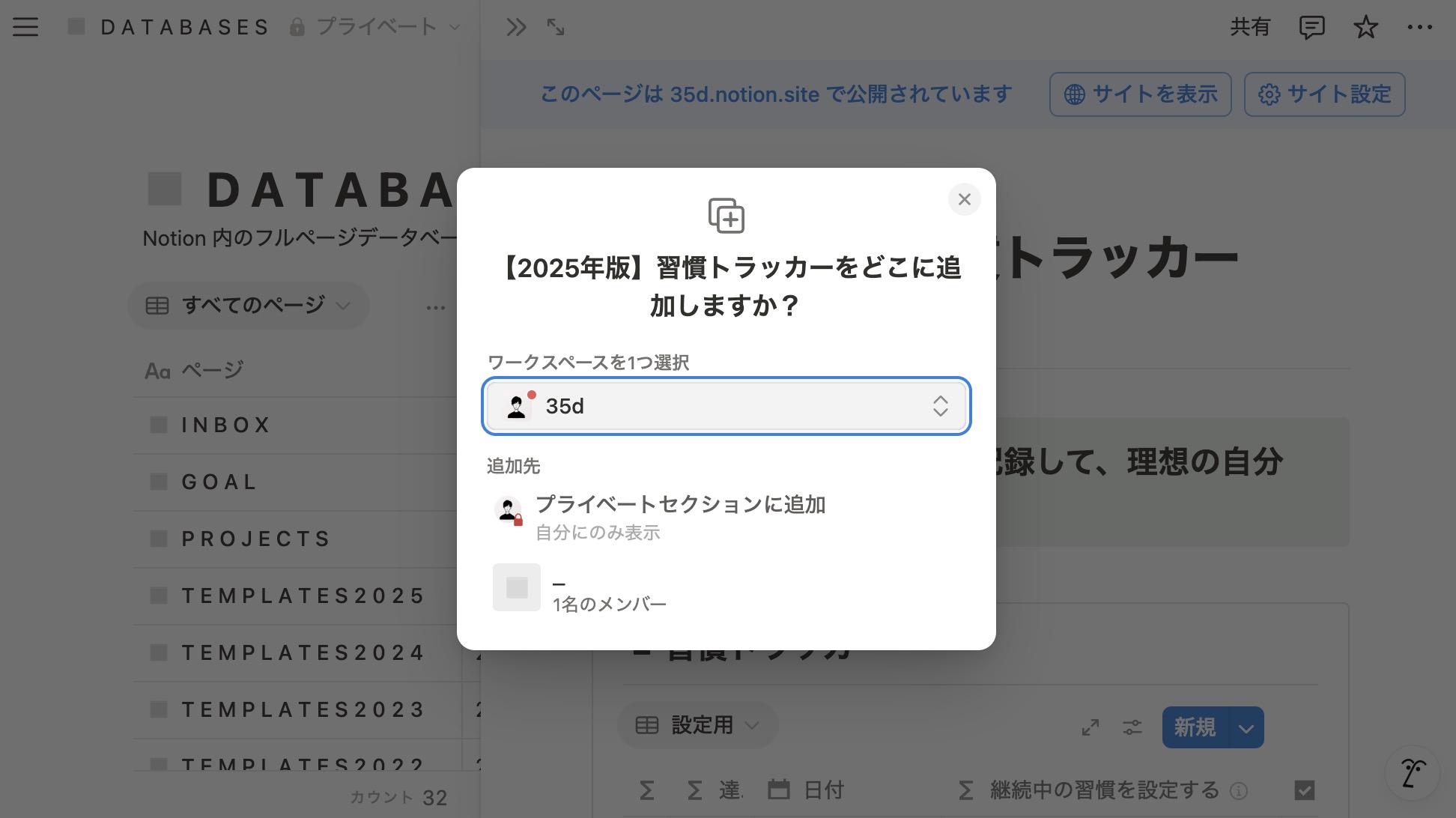Open the three-dot menu at top right
1456x818 pixels.
(1420, 28)
